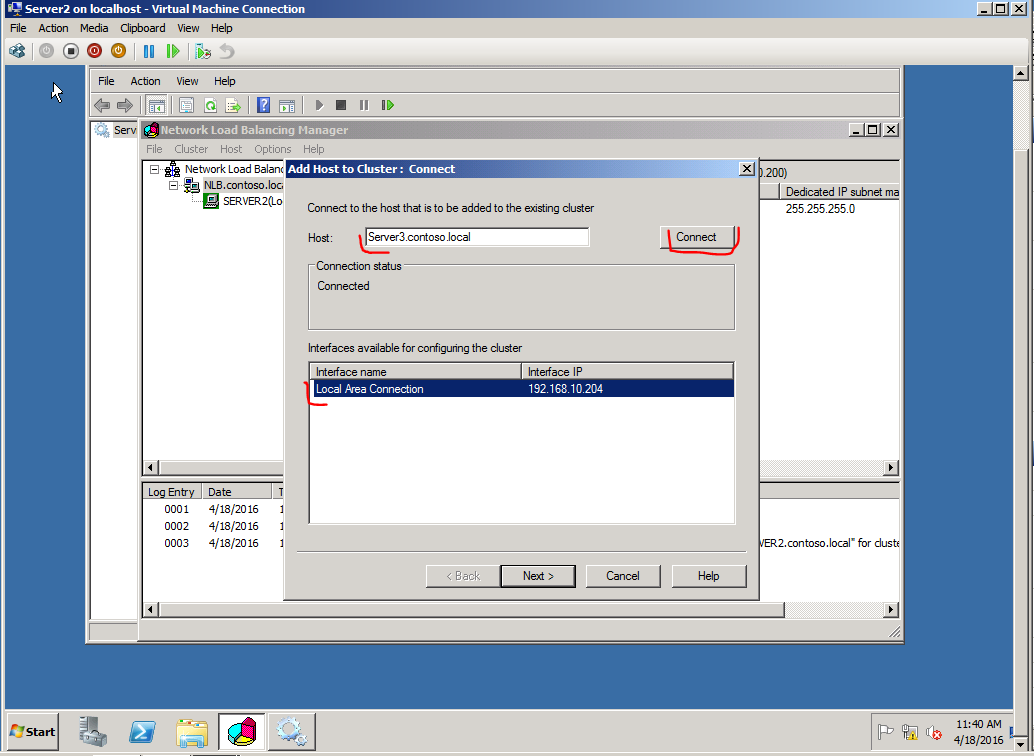1034x756 pixels.
Task: Open Action Center flag in system tray
Action: (886, 732)
